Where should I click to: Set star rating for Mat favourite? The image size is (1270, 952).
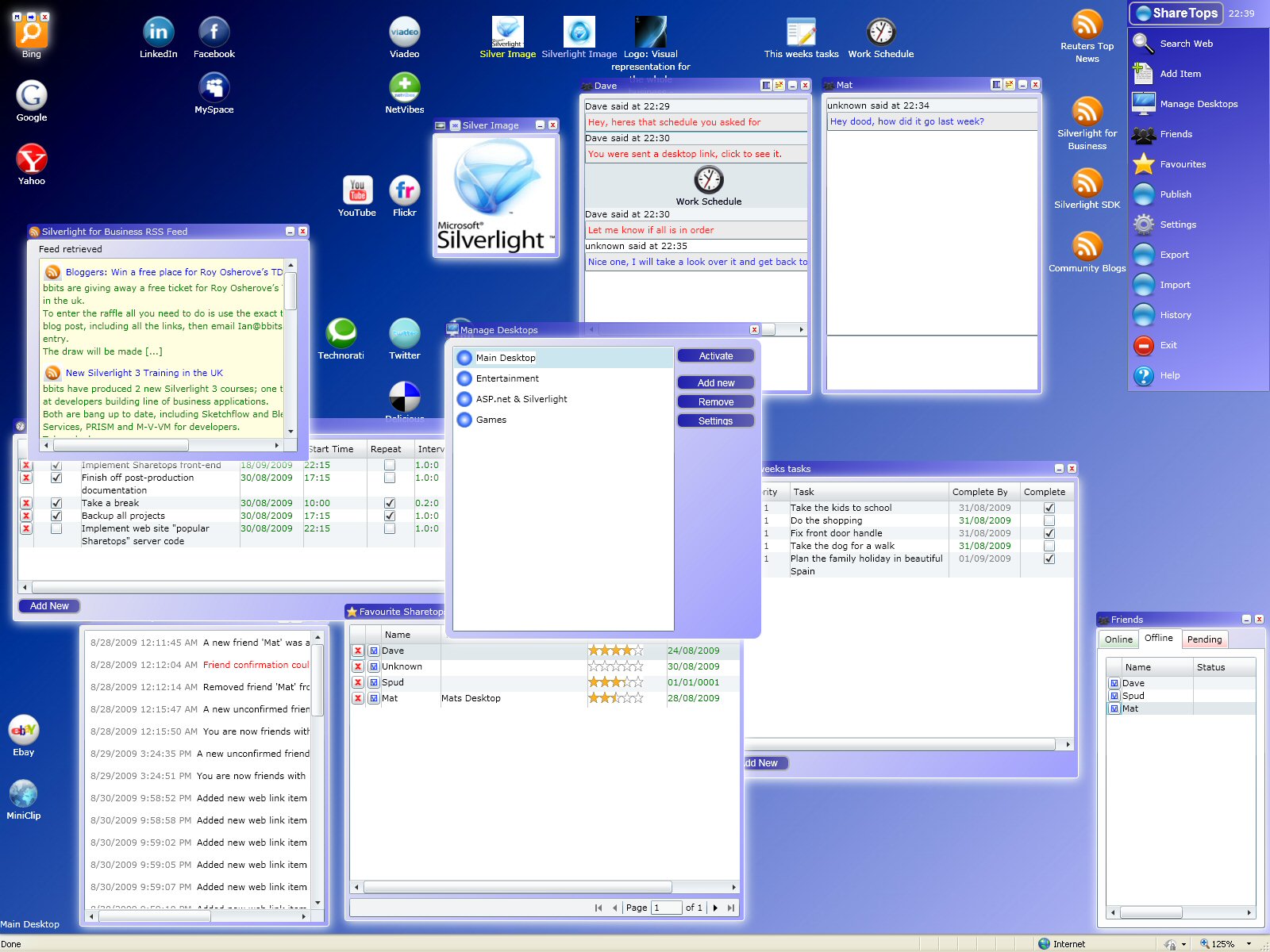pyautogui.click(x=615, y=698)
